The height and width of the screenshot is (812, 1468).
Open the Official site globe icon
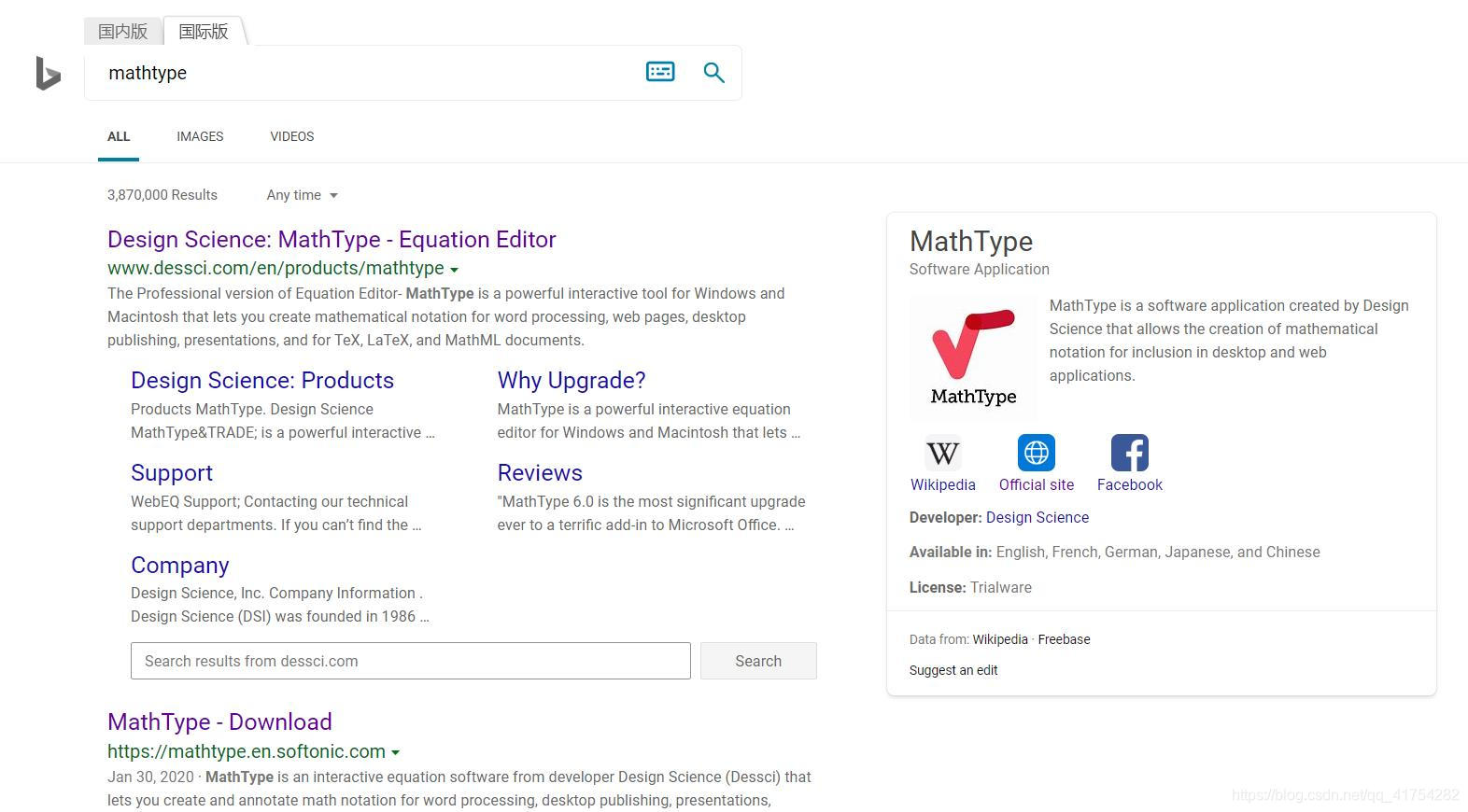(1037, 453)
